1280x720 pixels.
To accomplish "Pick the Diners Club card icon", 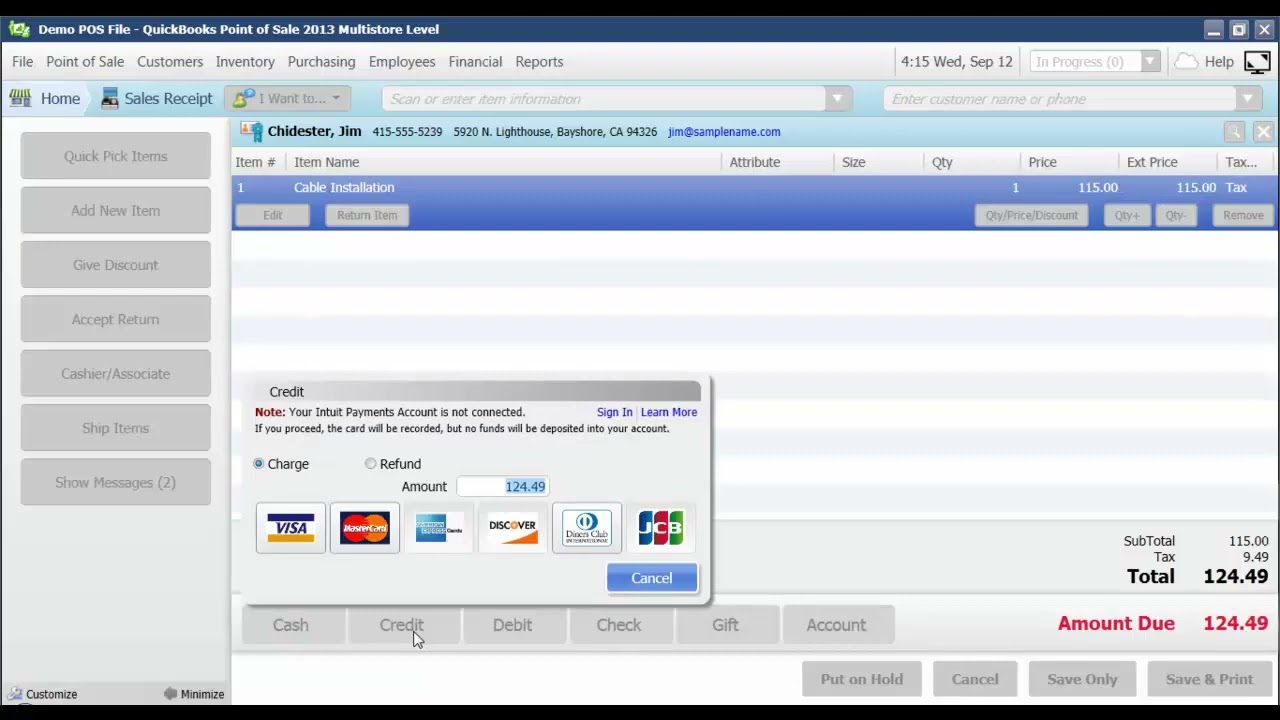I will pos(587,528).
